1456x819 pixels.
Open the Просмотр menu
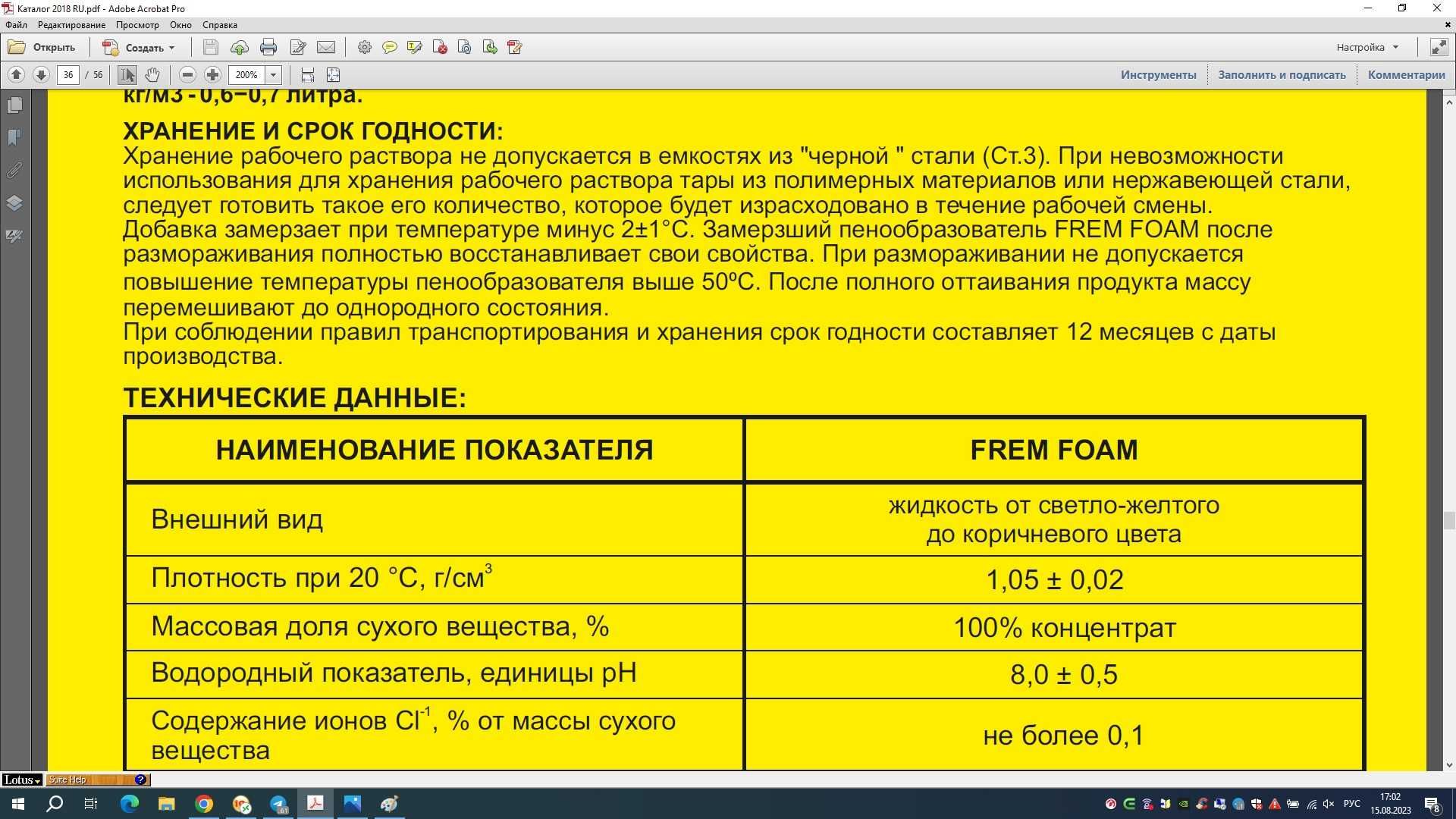click(137, 25)
